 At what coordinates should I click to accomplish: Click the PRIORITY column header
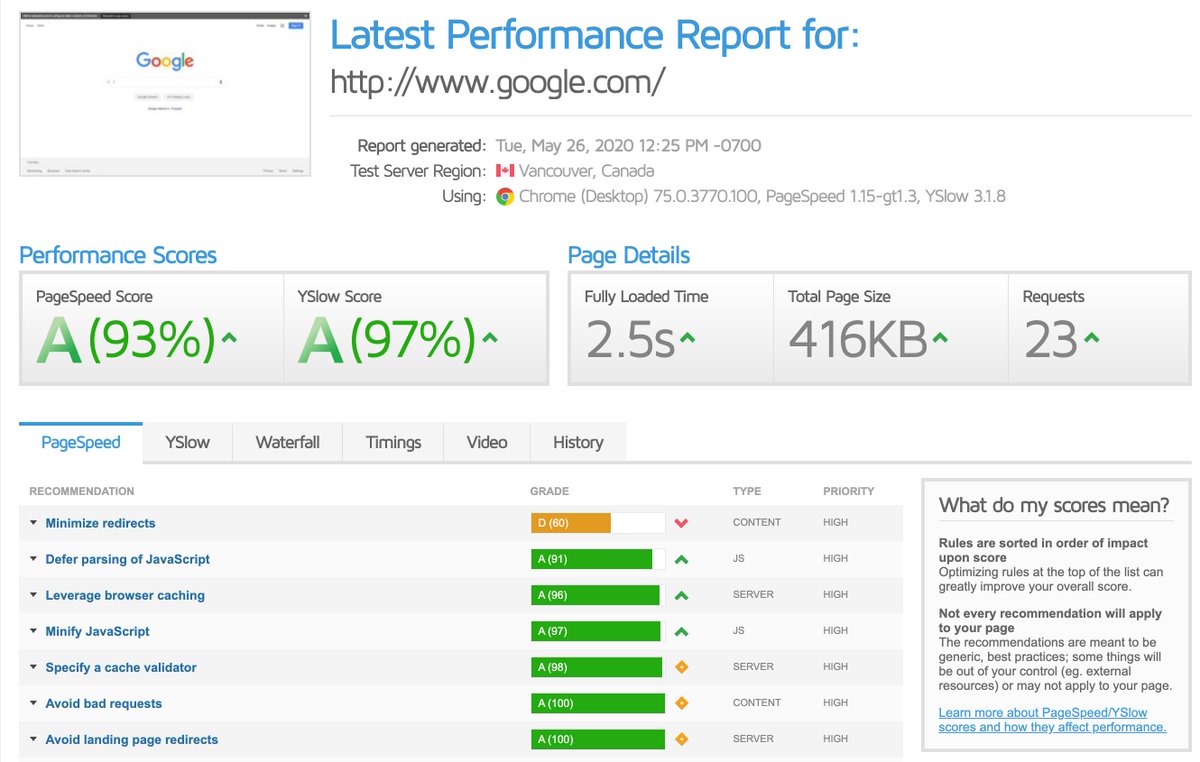tap(849, 491)
